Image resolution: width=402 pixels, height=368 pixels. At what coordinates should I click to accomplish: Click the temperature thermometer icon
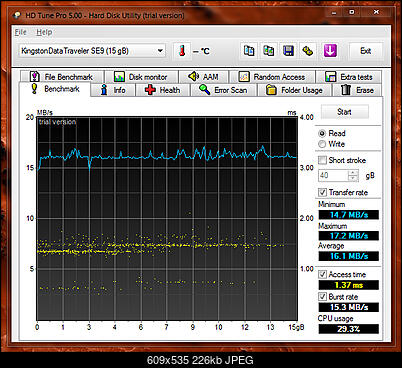[182, 51]
